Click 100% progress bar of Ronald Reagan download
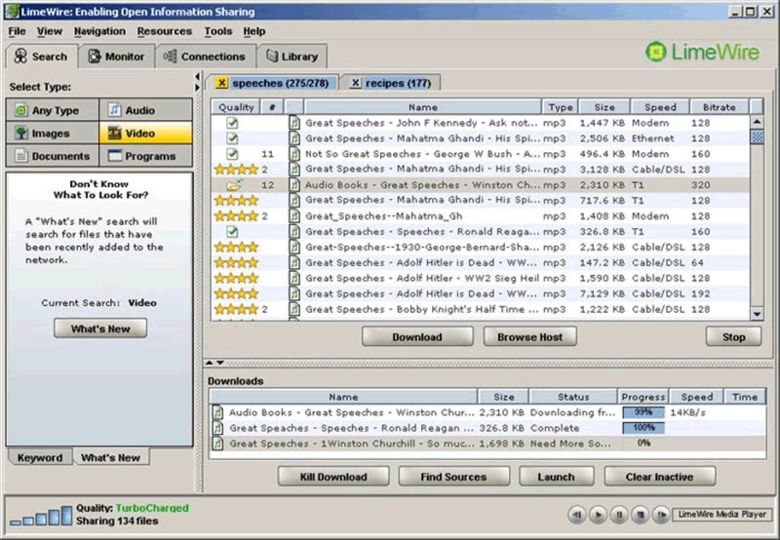Image resolution: width=780 pixels, height=540 pixels. point(643,428)
